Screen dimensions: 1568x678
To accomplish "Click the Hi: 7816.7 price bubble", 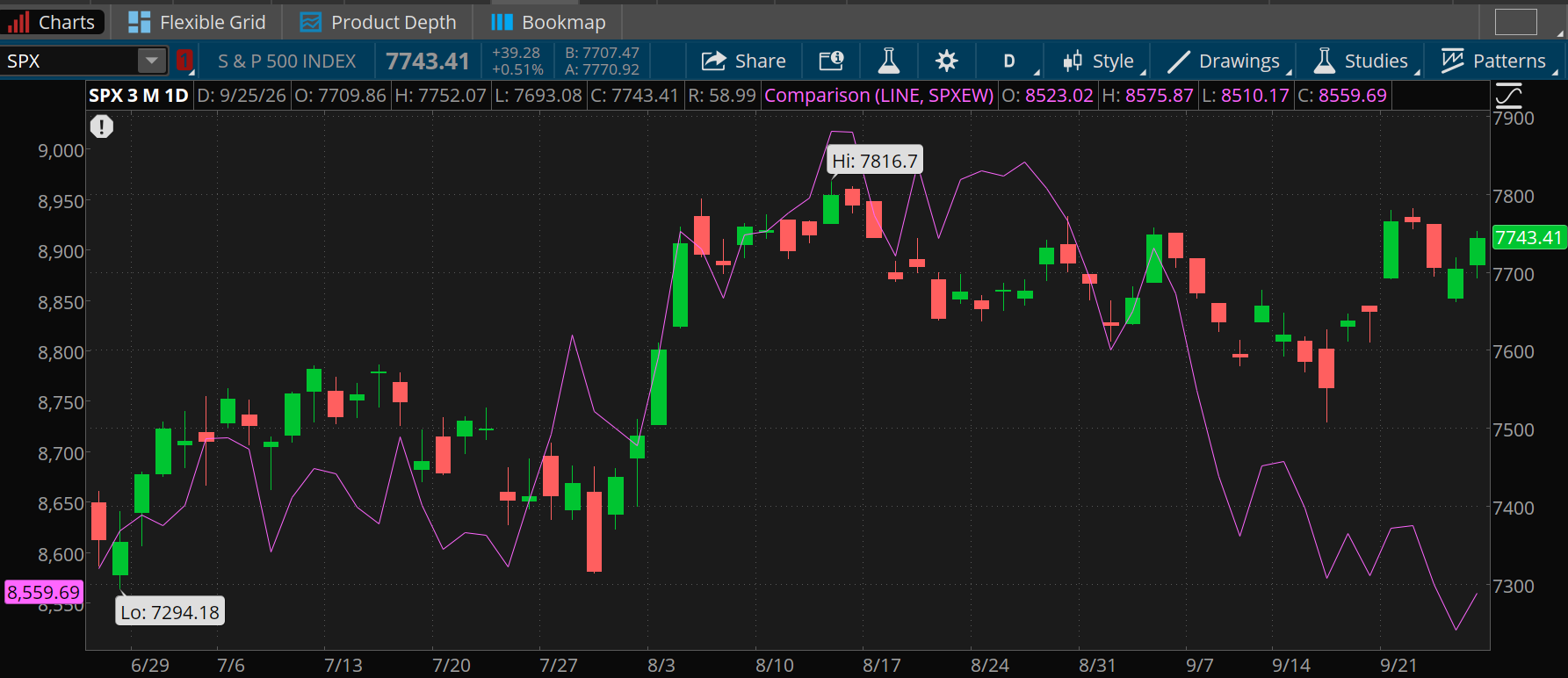I will pos(875,161).
